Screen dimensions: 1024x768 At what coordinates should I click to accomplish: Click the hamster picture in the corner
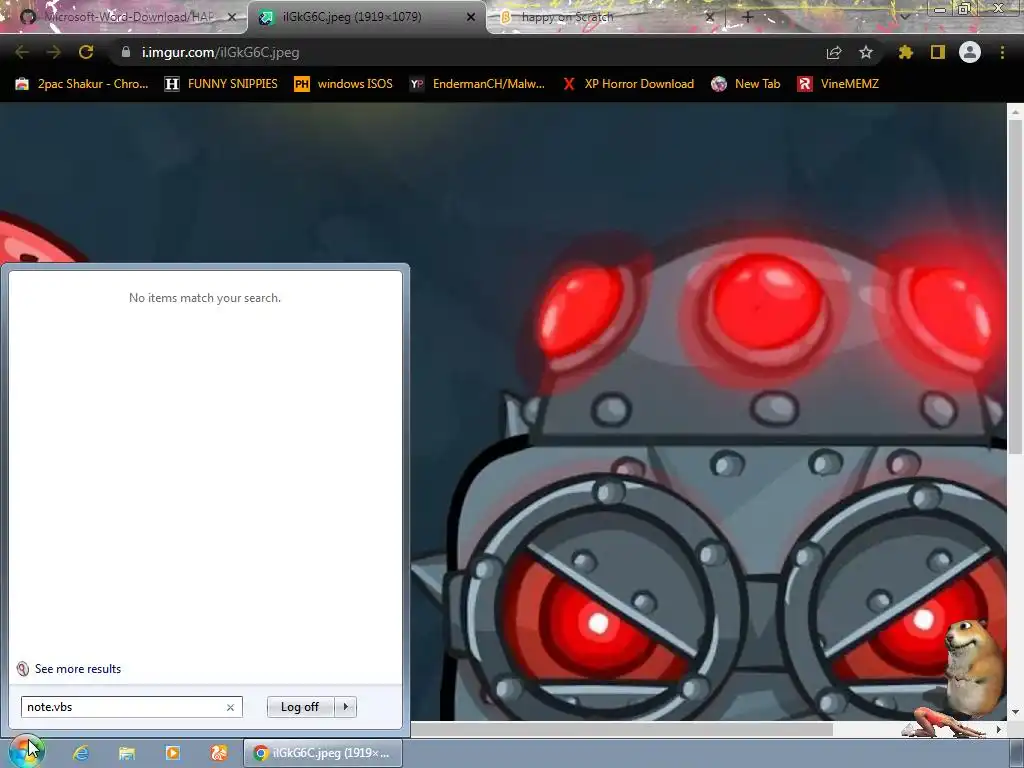coord(974,667)
